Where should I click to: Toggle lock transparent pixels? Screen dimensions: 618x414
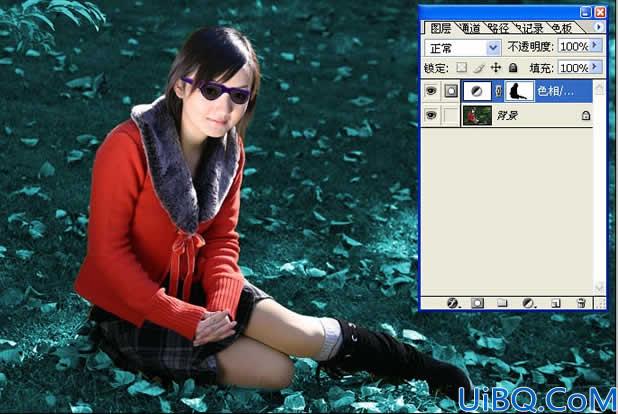tap(462, 68)
